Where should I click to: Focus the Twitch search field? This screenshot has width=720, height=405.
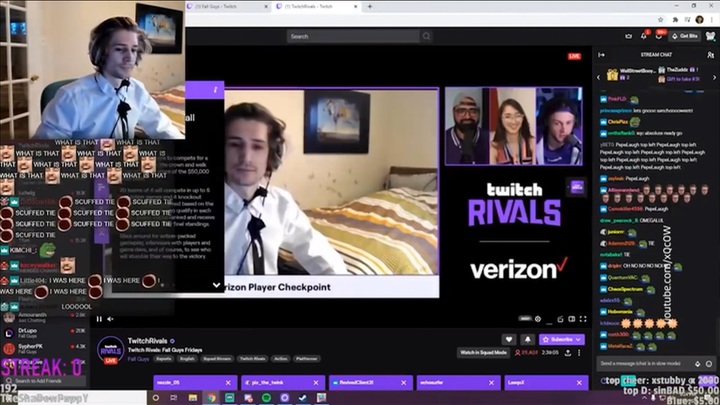click(353, 36)
